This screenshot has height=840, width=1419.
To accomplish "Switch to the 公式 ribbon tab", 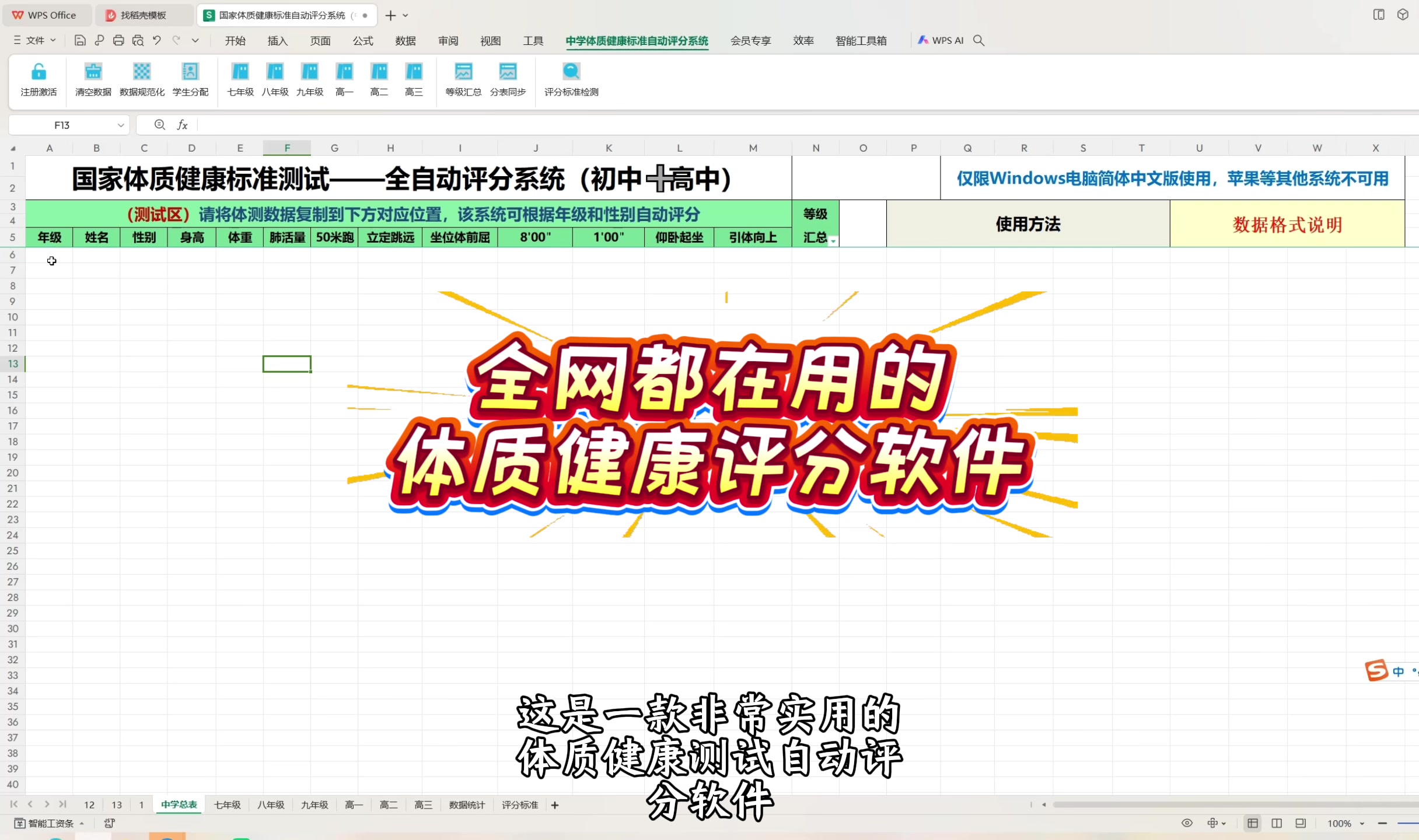I will [362, 41].
